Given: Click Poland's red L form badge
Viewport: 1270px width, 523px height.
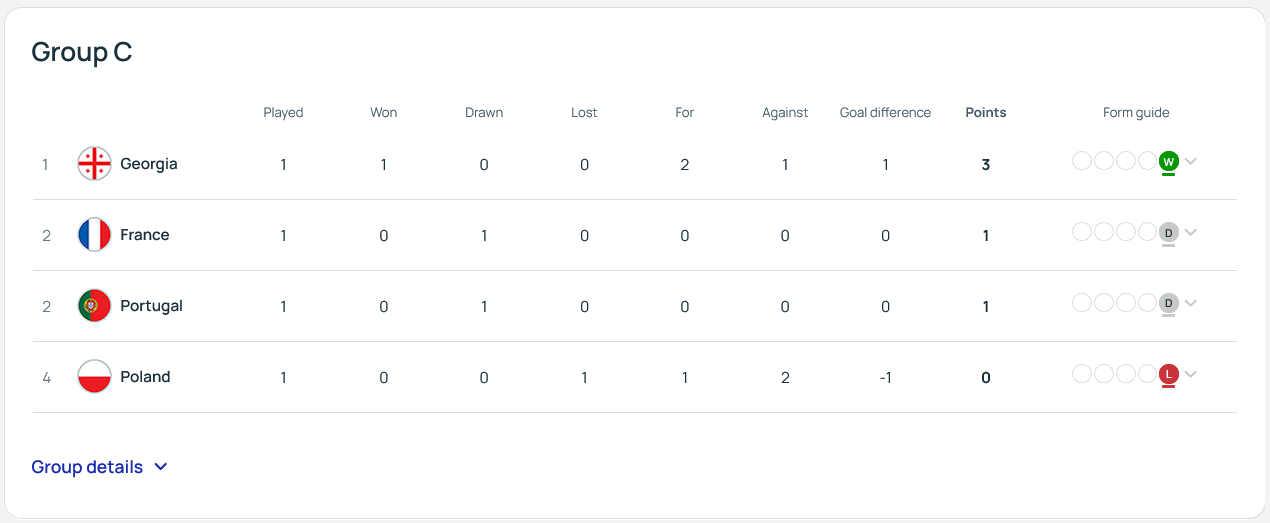Looking at the screenshot, I should pos(1168,374).
